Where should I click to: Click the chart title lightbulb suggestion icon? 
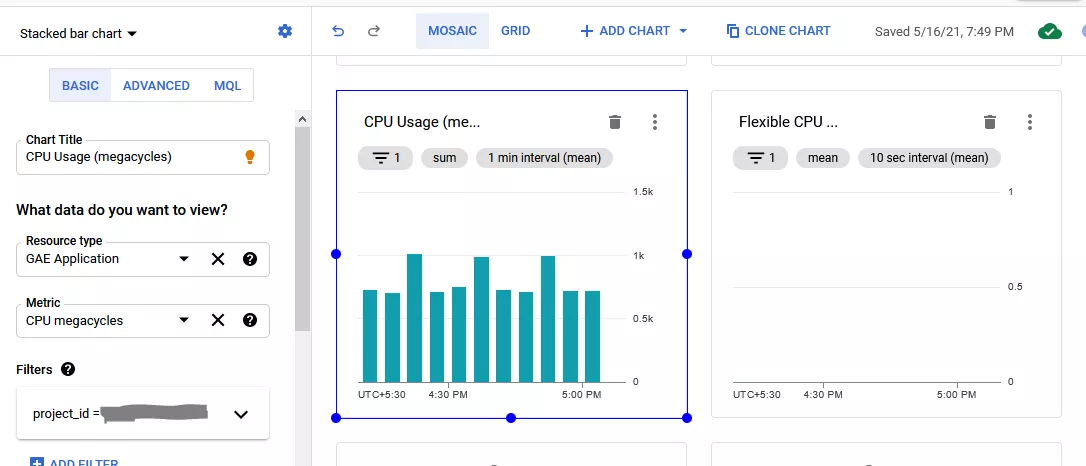[250, 157]
